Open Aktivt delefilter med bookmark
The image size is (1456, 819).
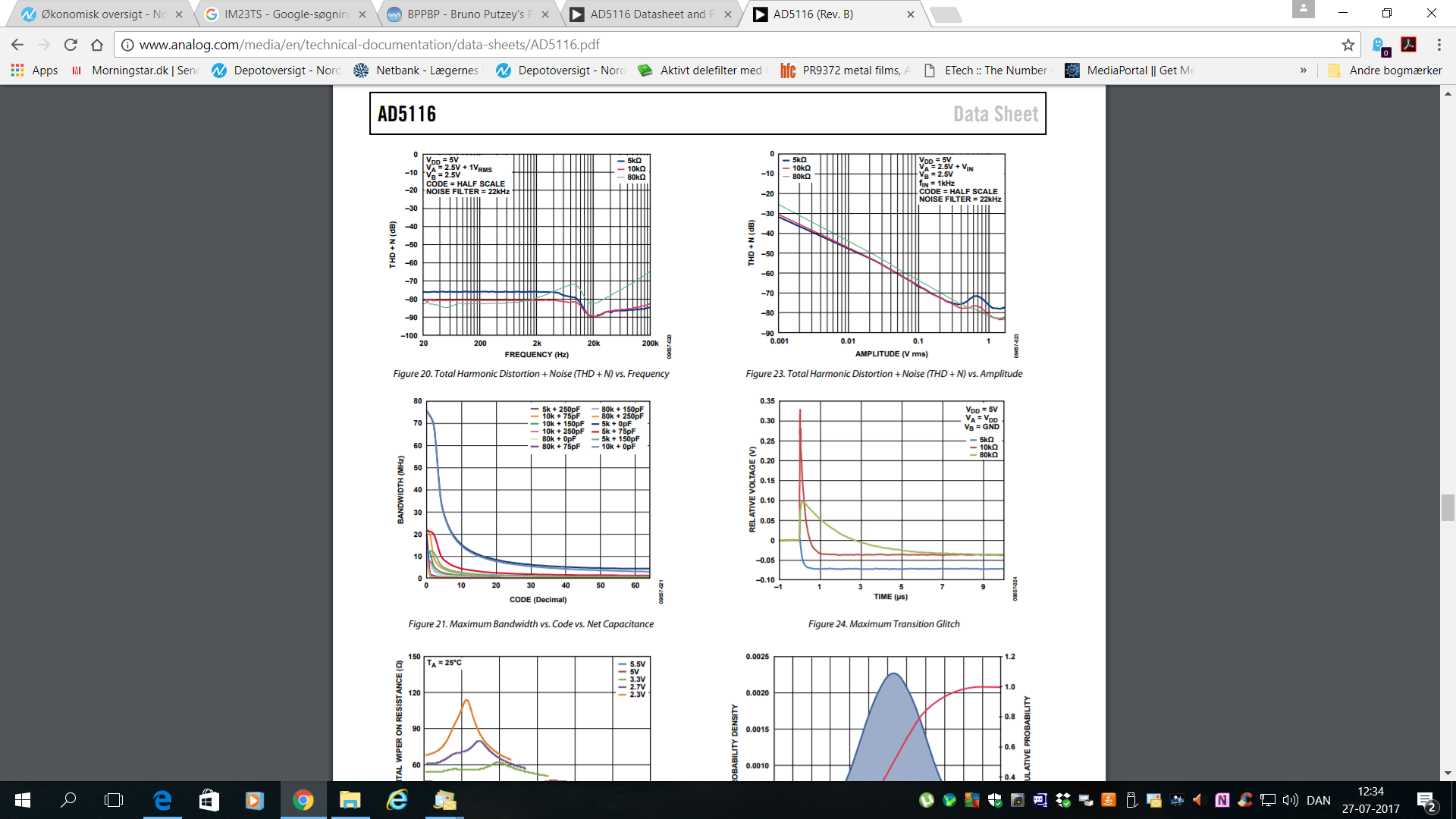click(x=700, y=71)
